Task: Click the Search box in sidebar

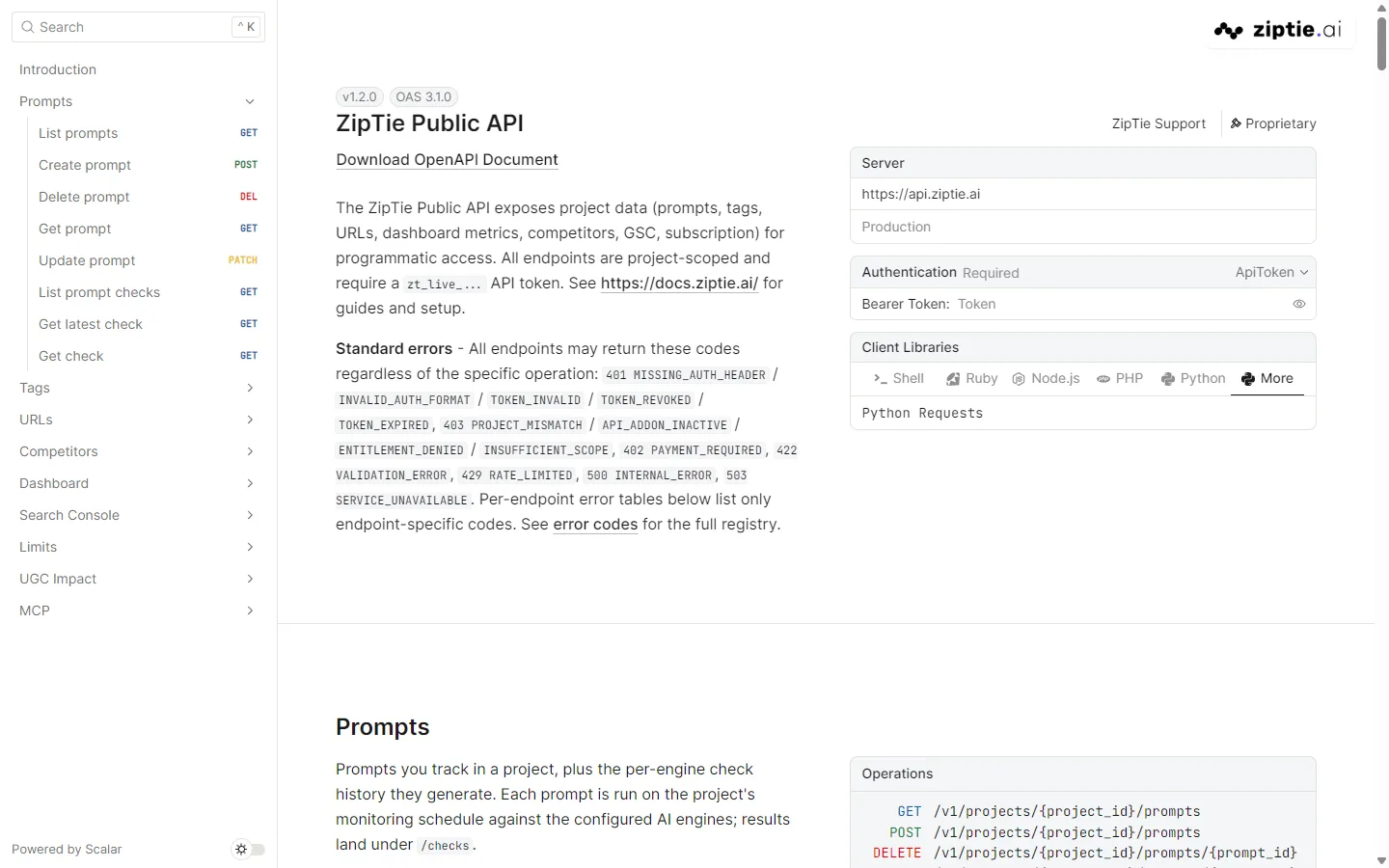Action: (x=139, y=27)
